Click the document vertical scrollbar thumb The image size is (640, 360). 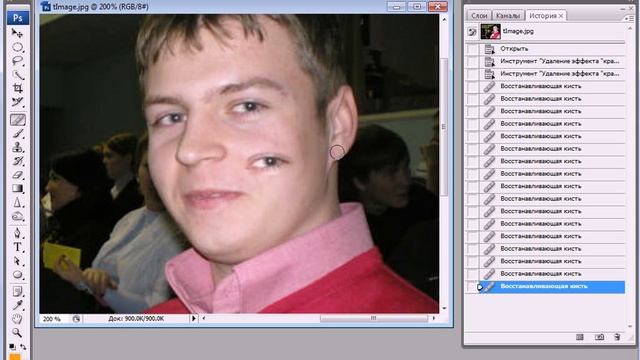pyautogui.click(x=444, y=127)
